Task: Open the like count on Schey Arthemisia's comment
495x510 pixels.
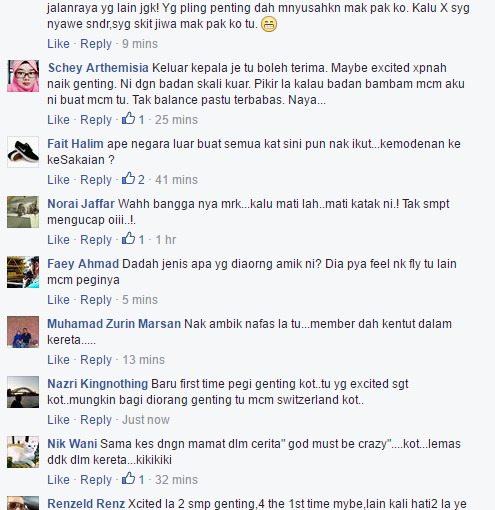Action: click(133, 119)
